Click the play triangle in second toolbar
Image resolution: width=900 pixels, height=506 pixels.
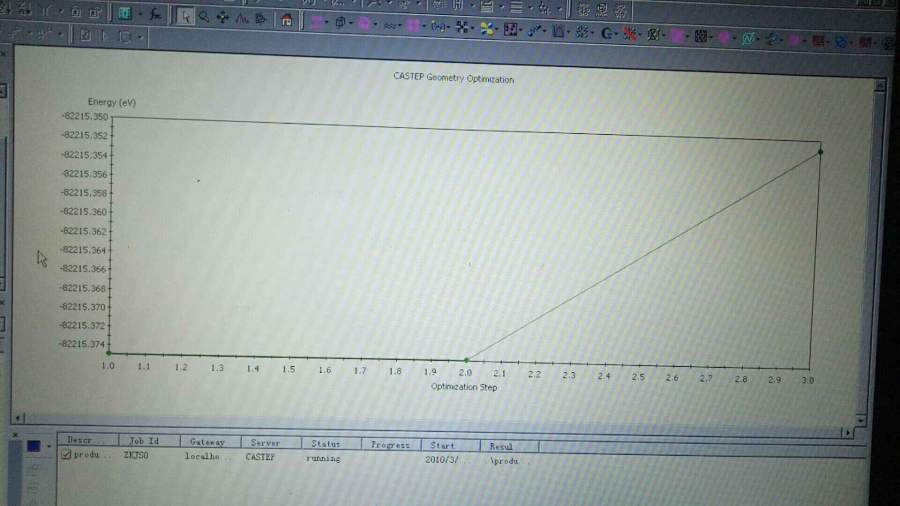coord(104,36)
